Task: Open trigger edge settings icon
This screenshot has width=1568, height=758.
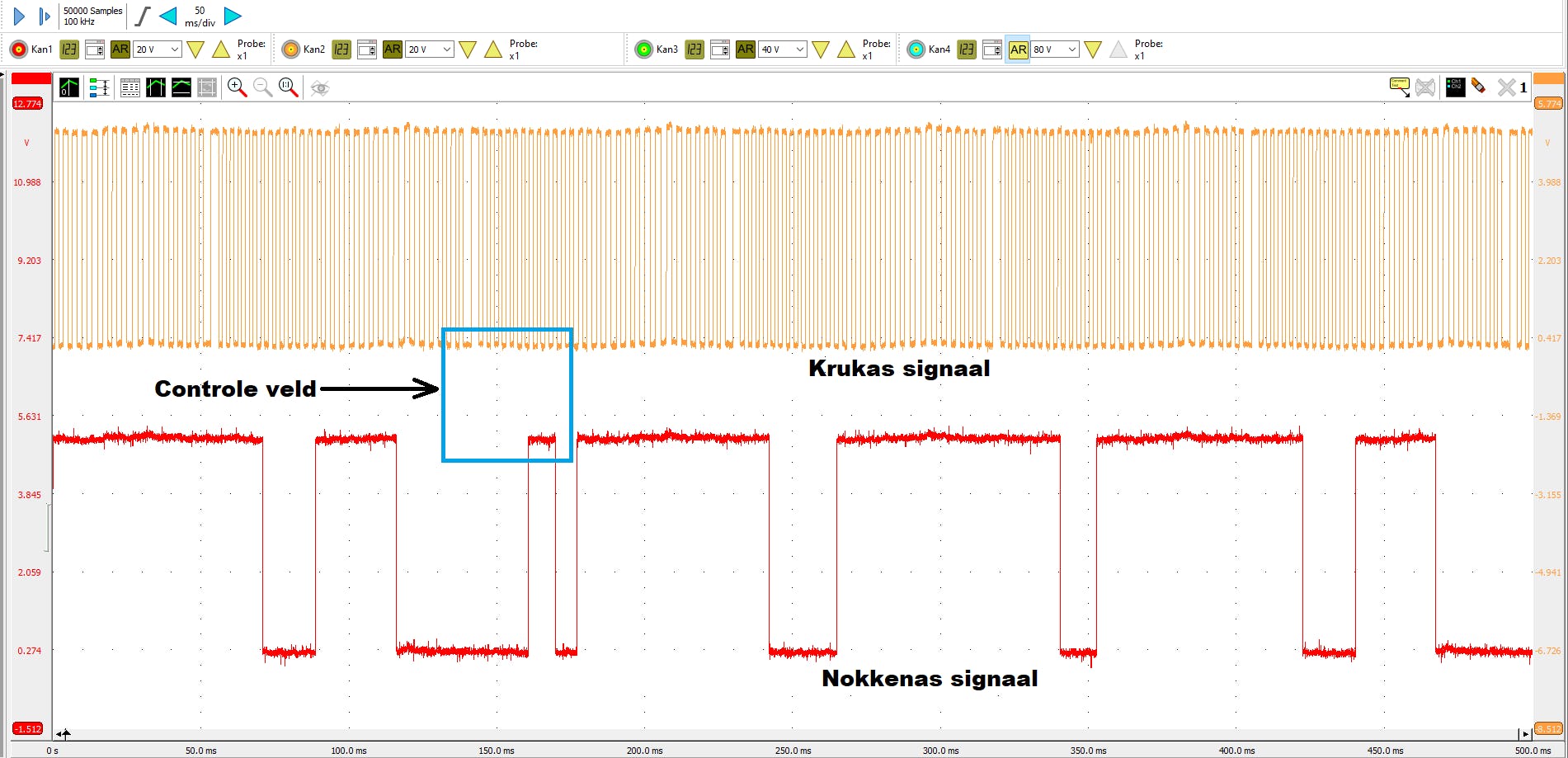Action: click(143, 16)
